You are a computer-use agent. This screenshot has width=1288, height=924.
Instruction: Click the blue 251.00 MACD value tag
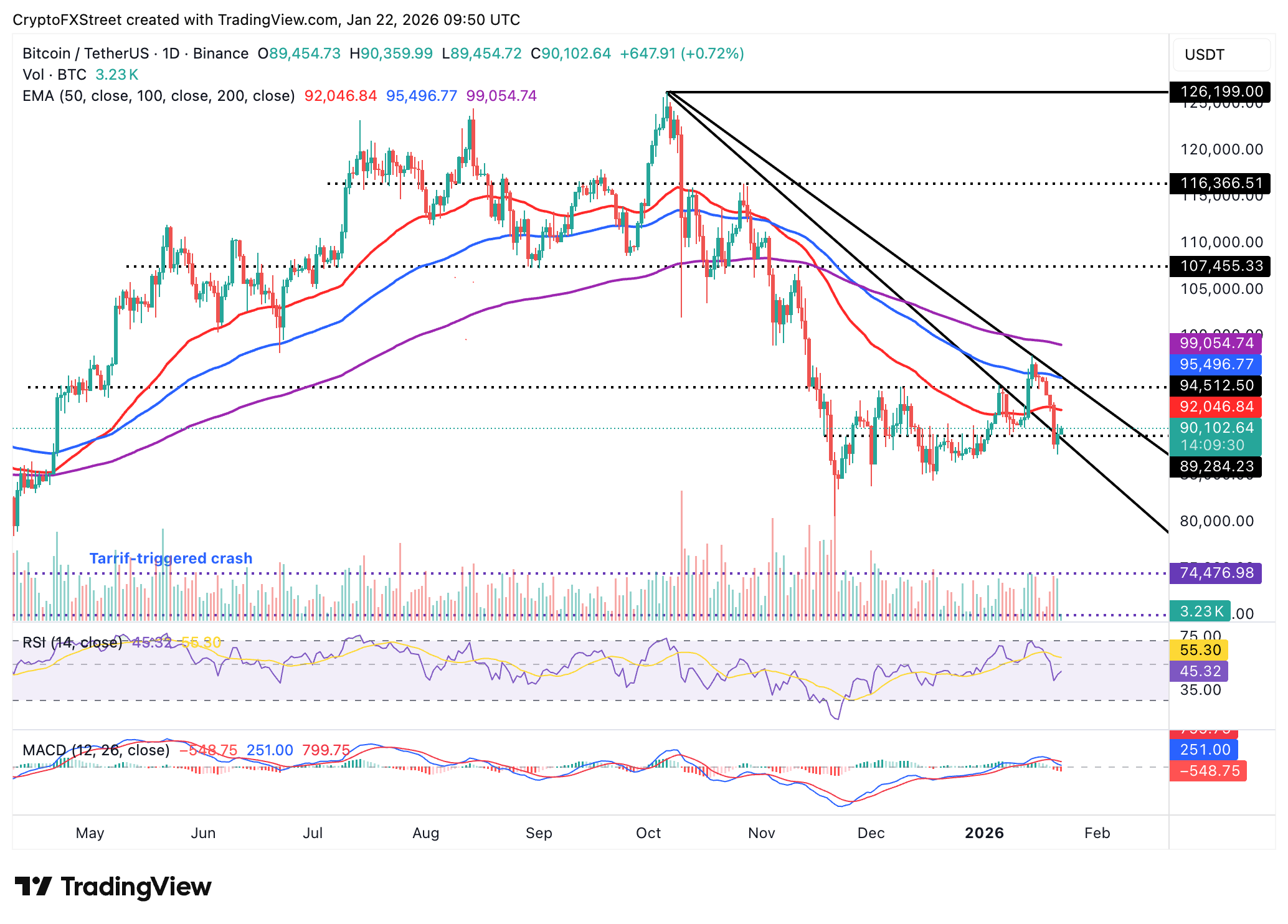click(1205, 750)
